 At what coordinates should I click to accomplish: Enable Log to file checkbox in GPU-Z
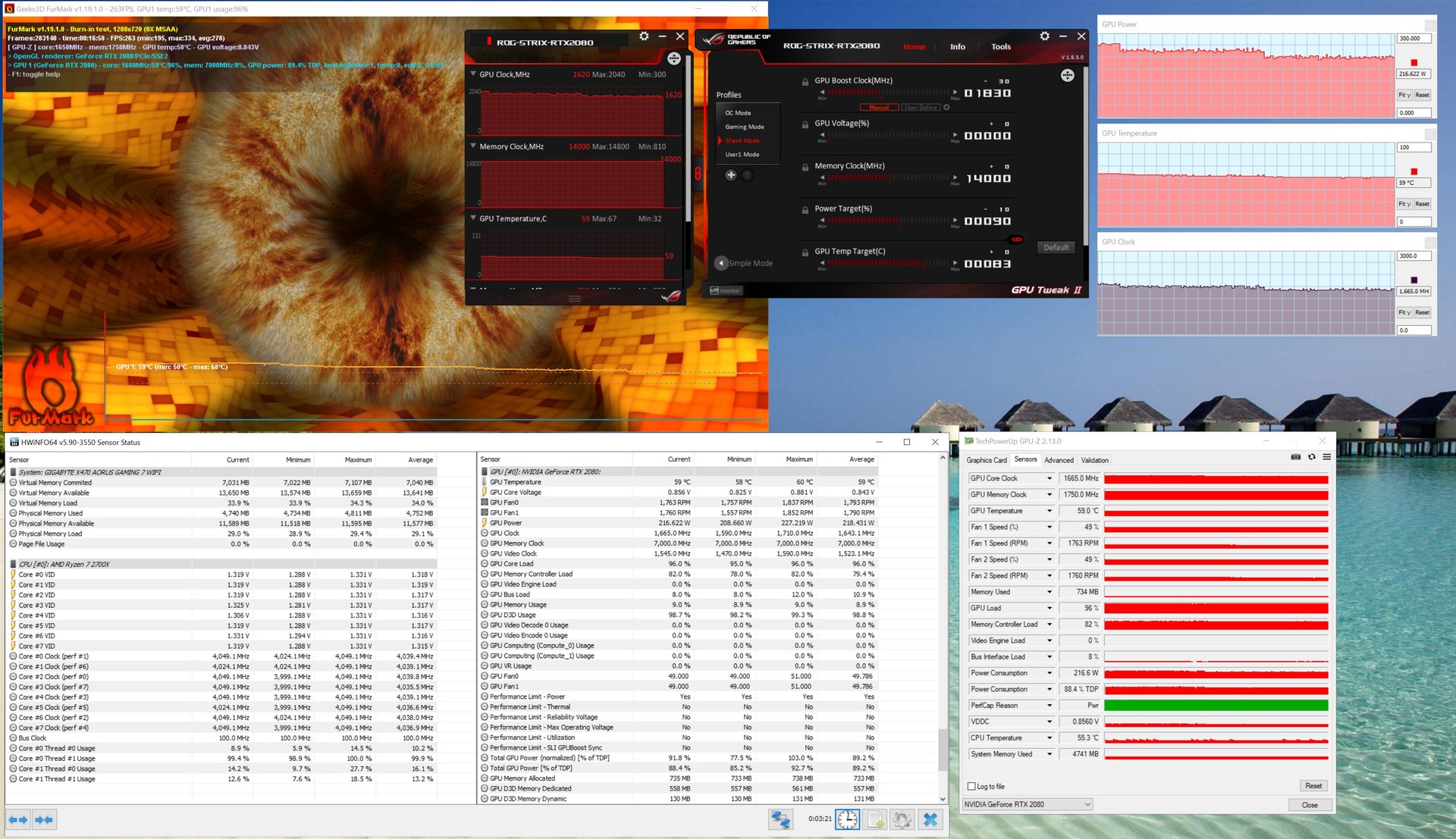(x=971, y=786)
